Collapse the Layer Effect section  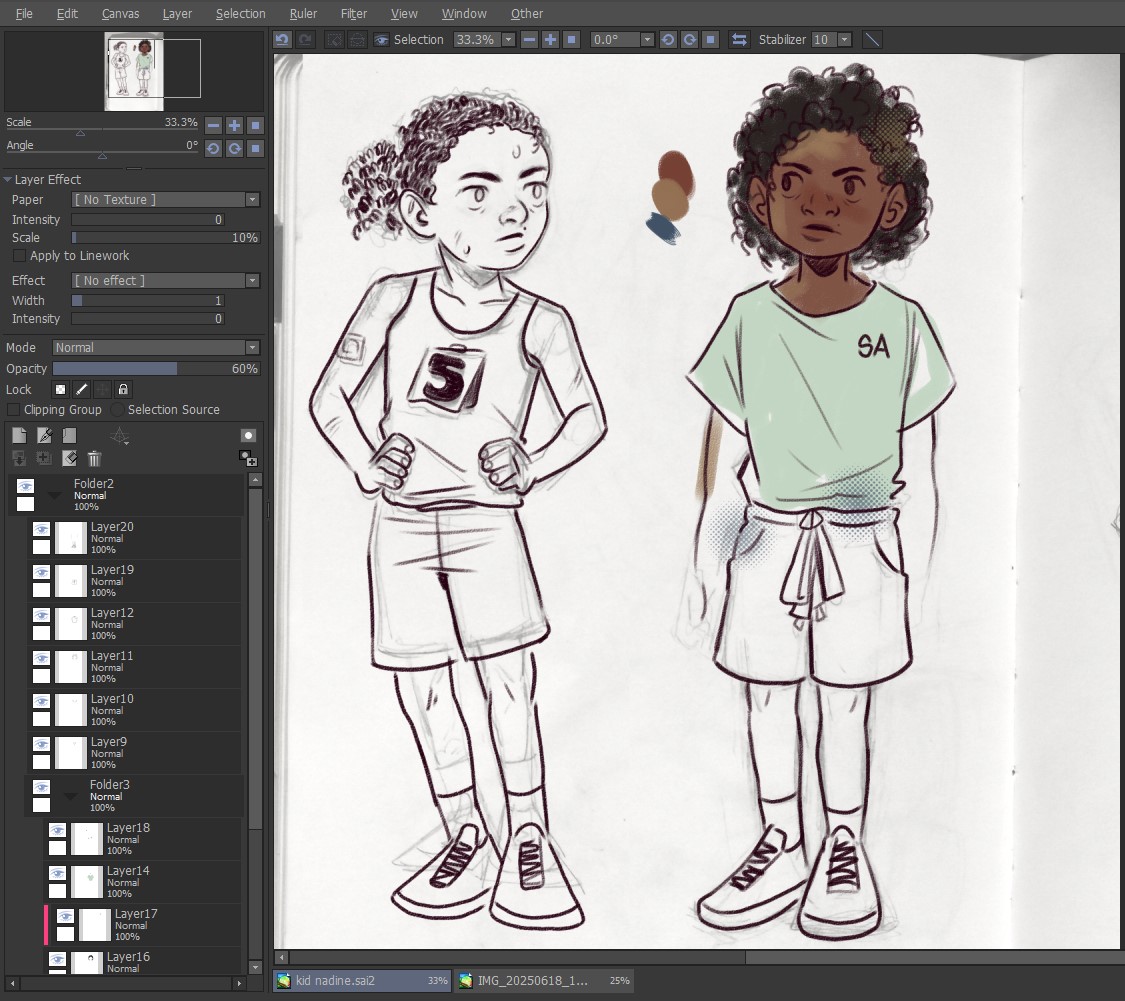[x=8, y=179]
